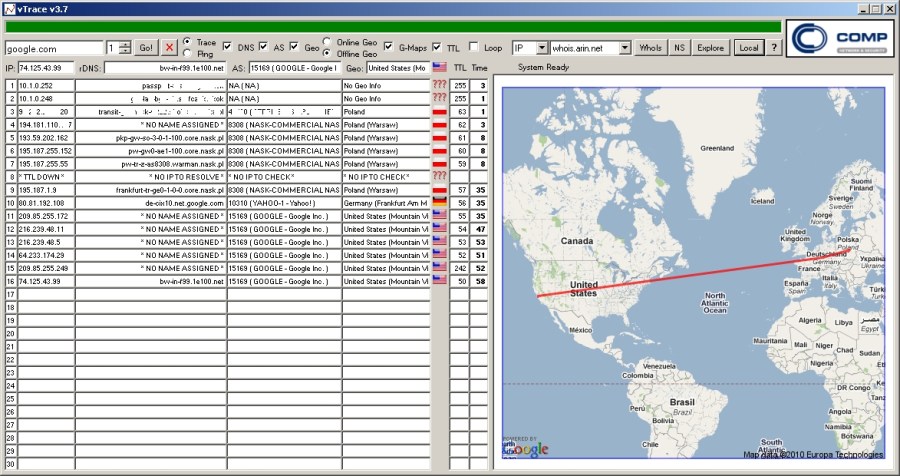This screenshot has height=476, width=900.
Task: Click the question mark help button
Action: click(774, 48)
